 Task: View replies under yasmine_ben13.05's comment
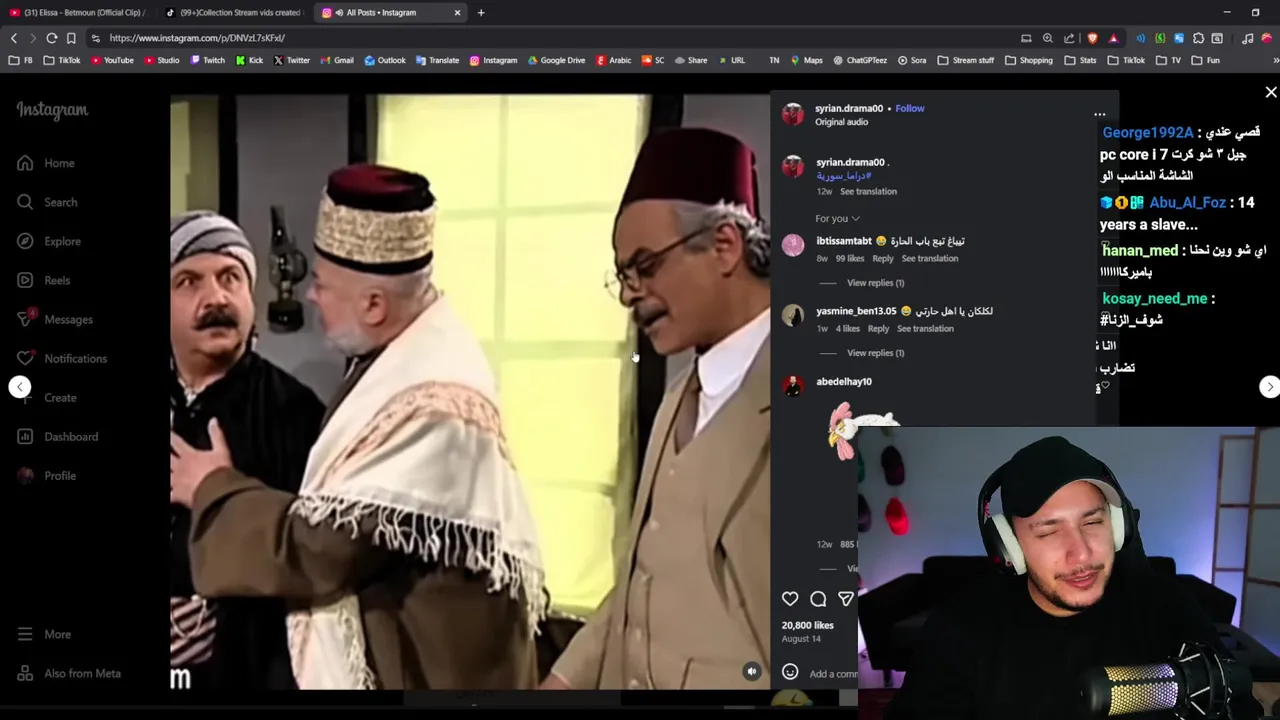(x=875, y=353)
